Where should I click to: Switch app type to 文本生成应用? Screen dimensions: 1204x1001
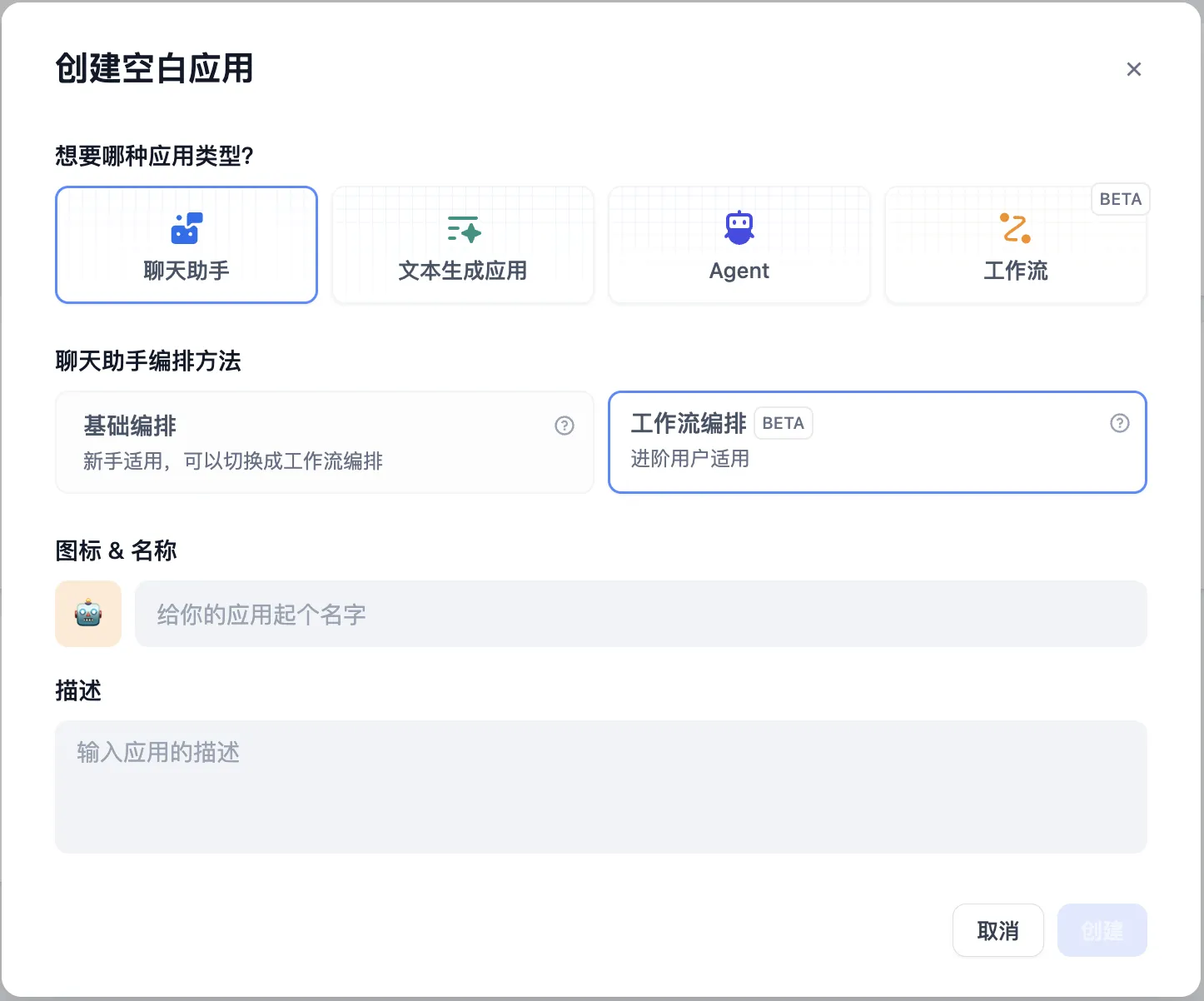pos(463,271)
